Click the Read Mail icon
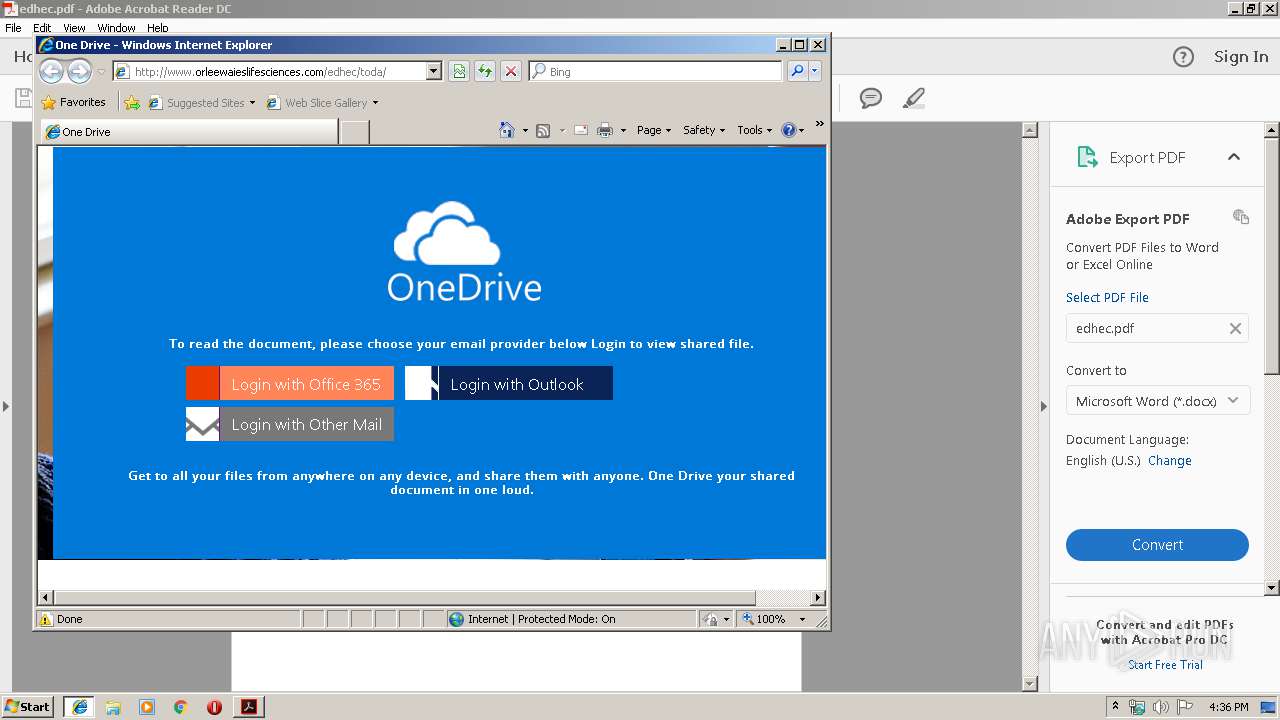 click(580, 130)
